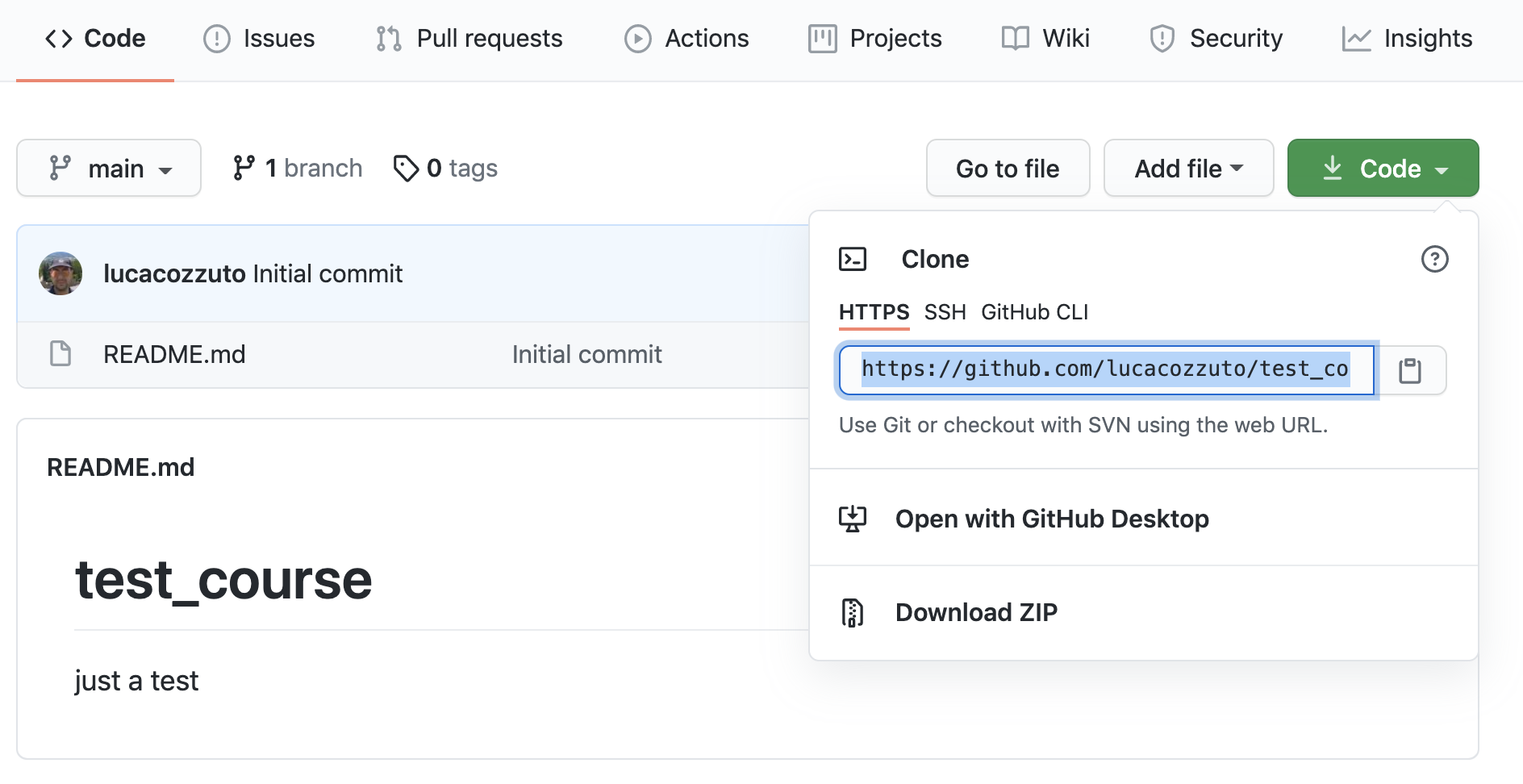Open the Actions tab
Image resolution: width=1523 pixels, height=784 pixels.
[x=686, y=39]
